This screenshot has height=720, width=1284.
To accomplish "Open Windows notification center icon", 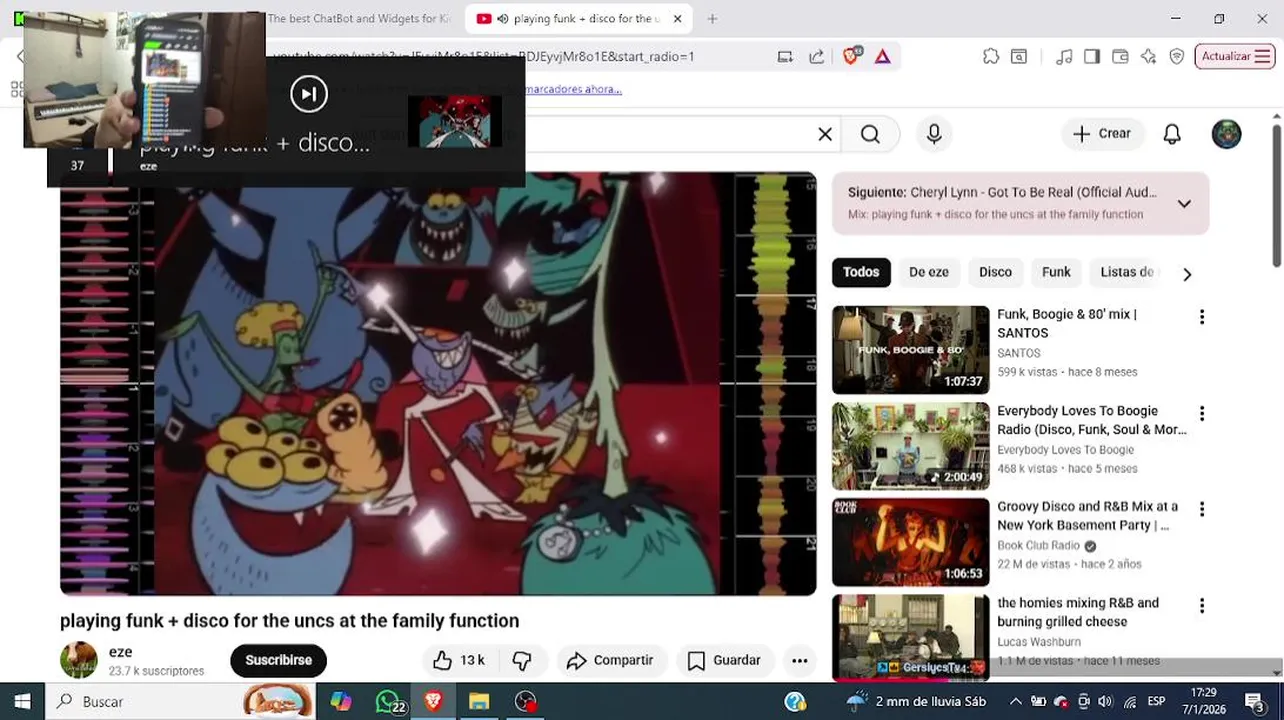I will click(1255, 702).
